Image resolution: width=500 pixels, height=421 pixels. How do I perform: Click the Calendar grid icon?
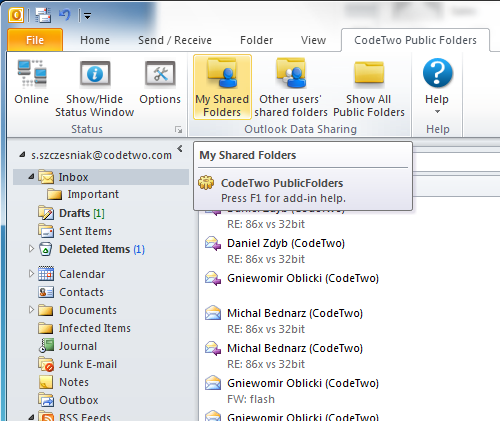46,274
